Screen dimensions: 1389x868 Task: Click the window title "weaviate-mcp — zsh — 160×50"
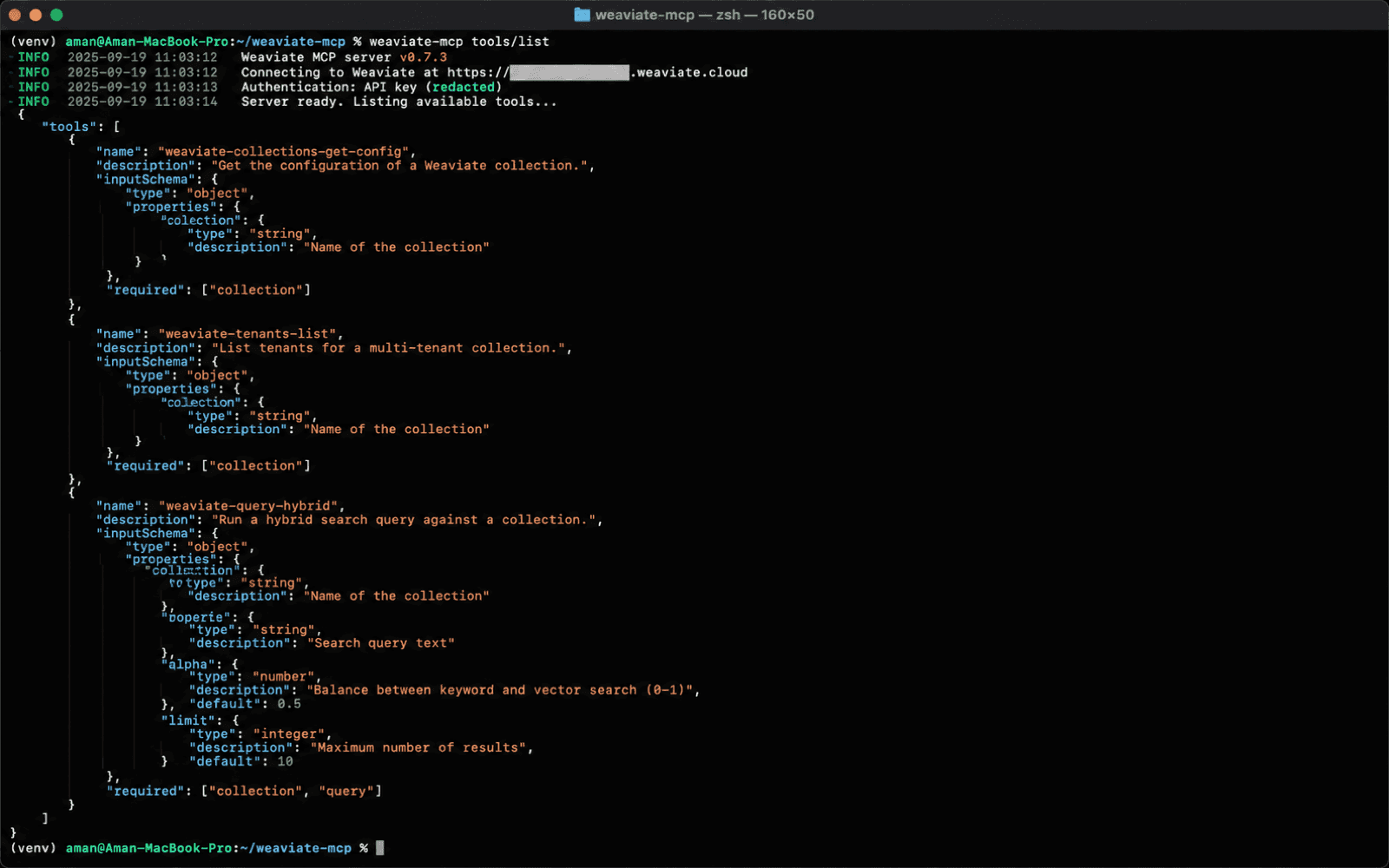click(x=704, y=15)
